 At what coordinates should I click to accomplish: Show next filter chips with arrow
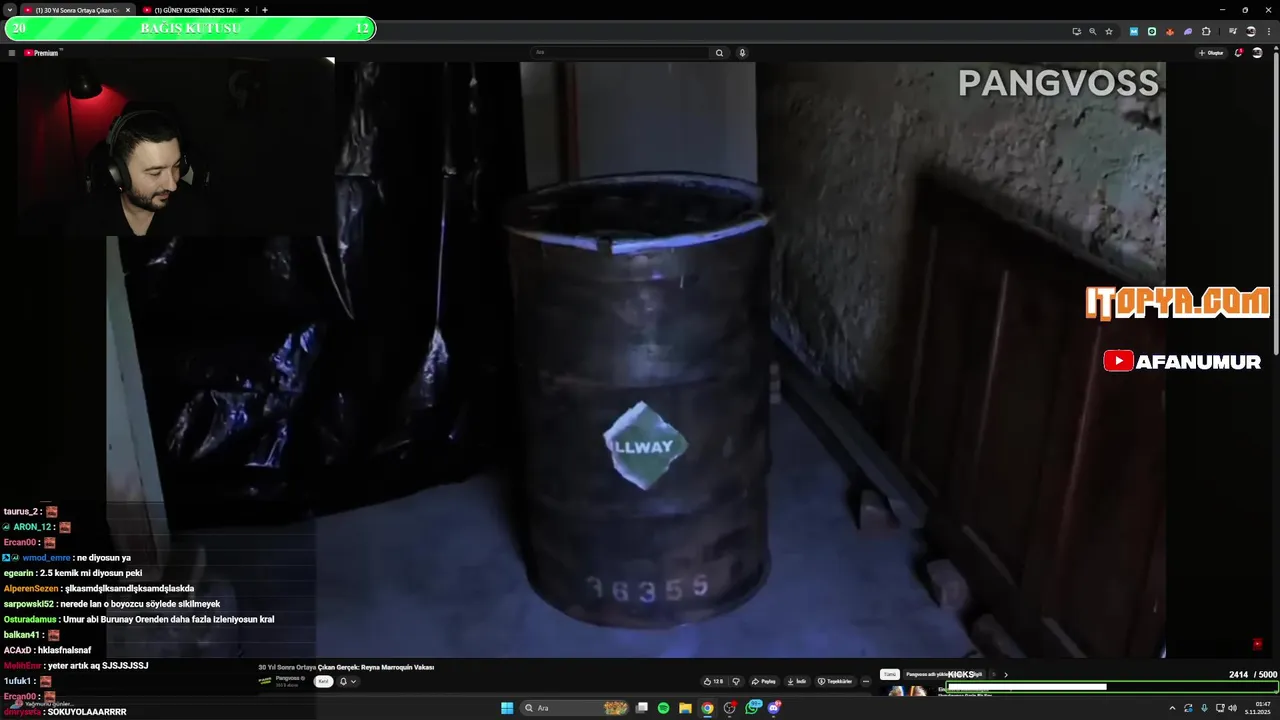tap(1006, 674)
